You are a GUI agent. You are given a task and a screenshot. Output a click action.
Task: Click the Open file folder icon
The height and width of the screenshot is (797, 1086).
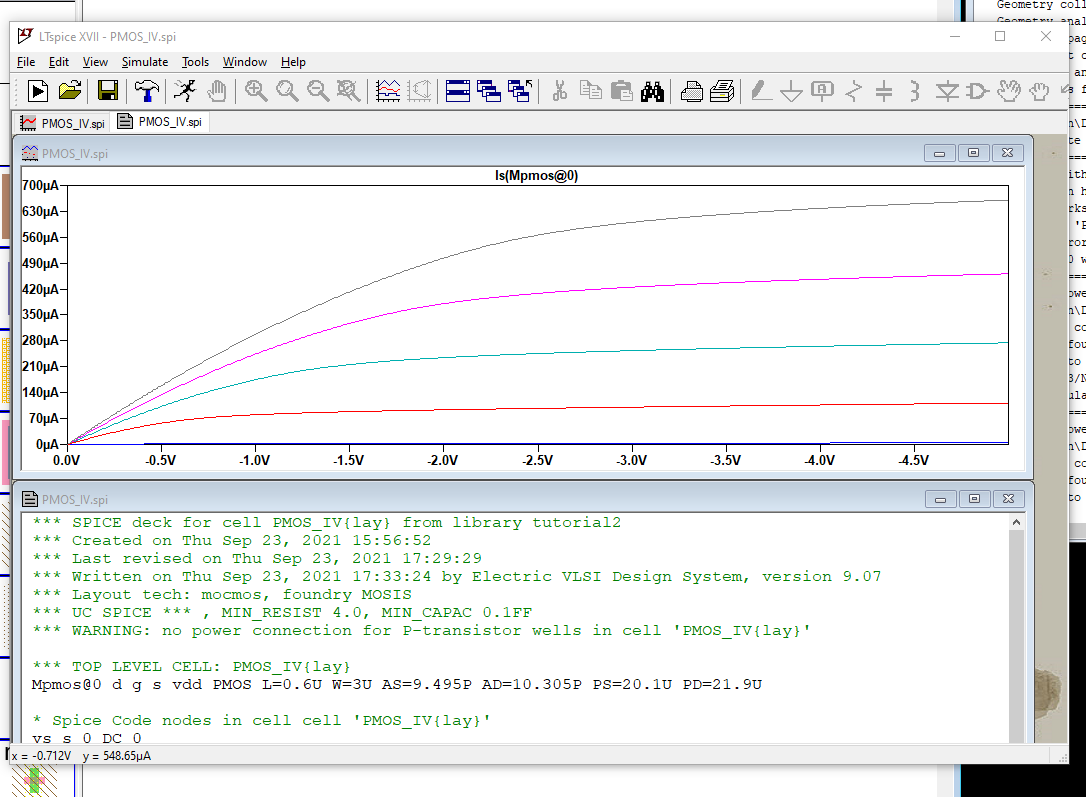click(69, 91)
